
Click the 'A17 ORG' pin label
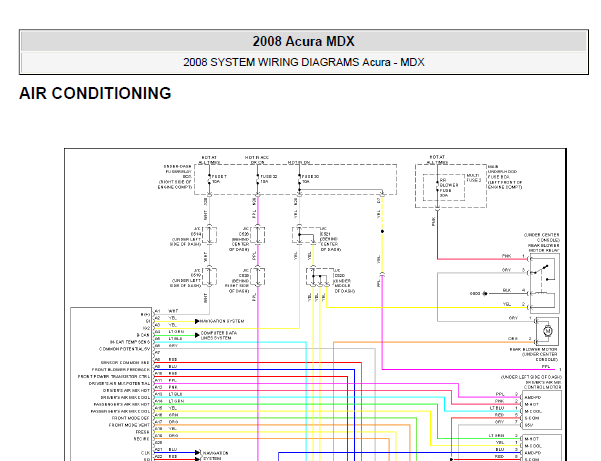coord(167,422)
